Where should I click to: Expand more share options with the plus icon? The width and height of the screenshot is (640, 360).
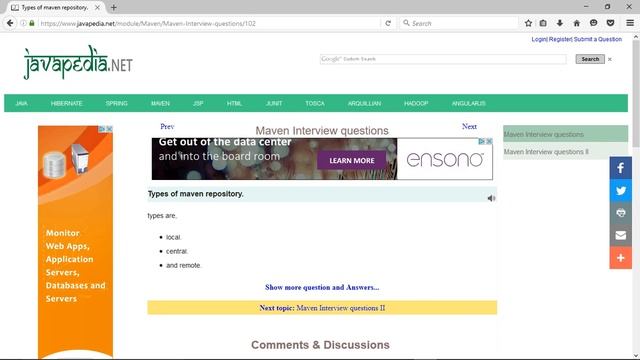[621, 258]
